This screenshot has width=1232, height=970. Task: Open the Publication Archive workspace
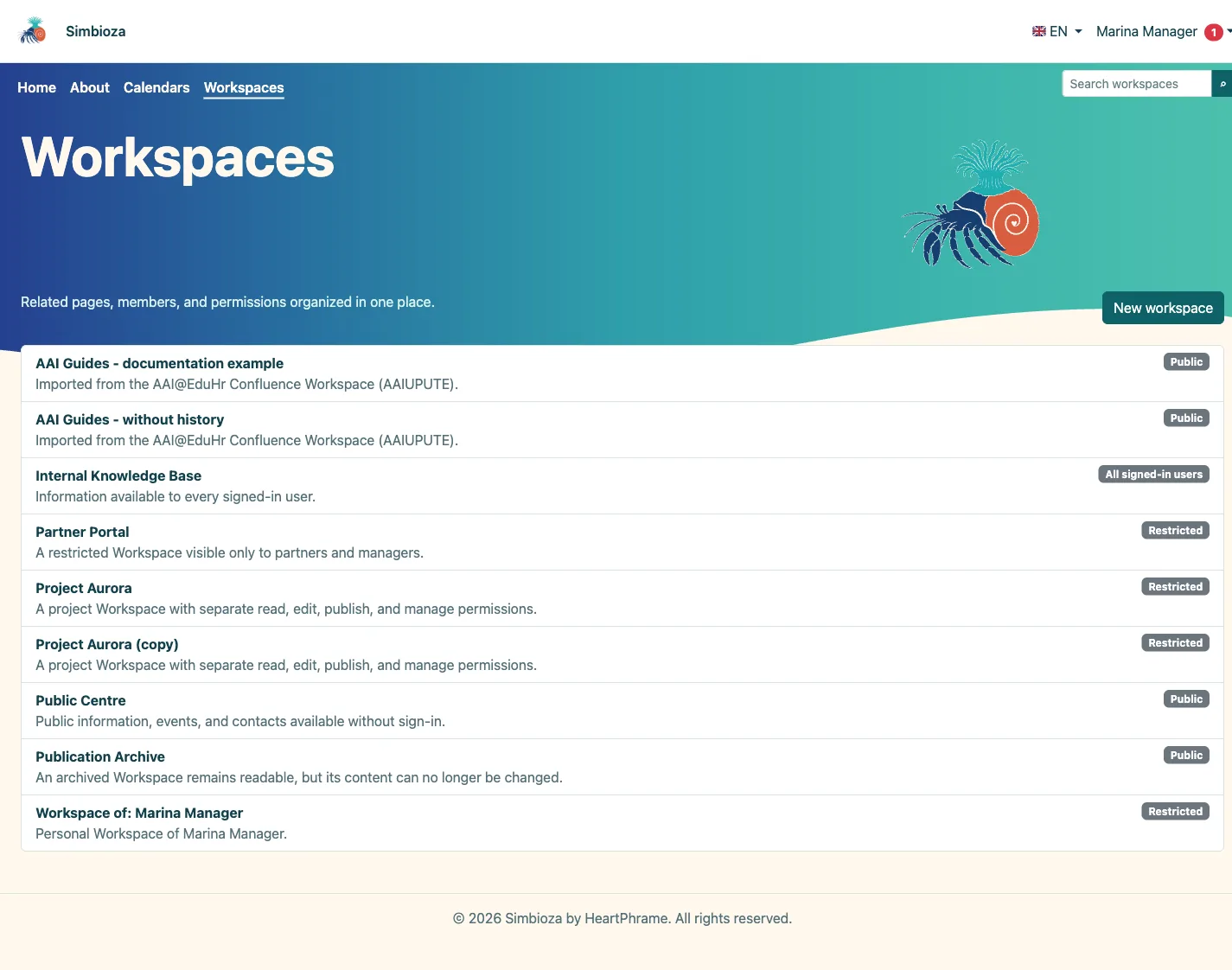[x=100, y=756]
